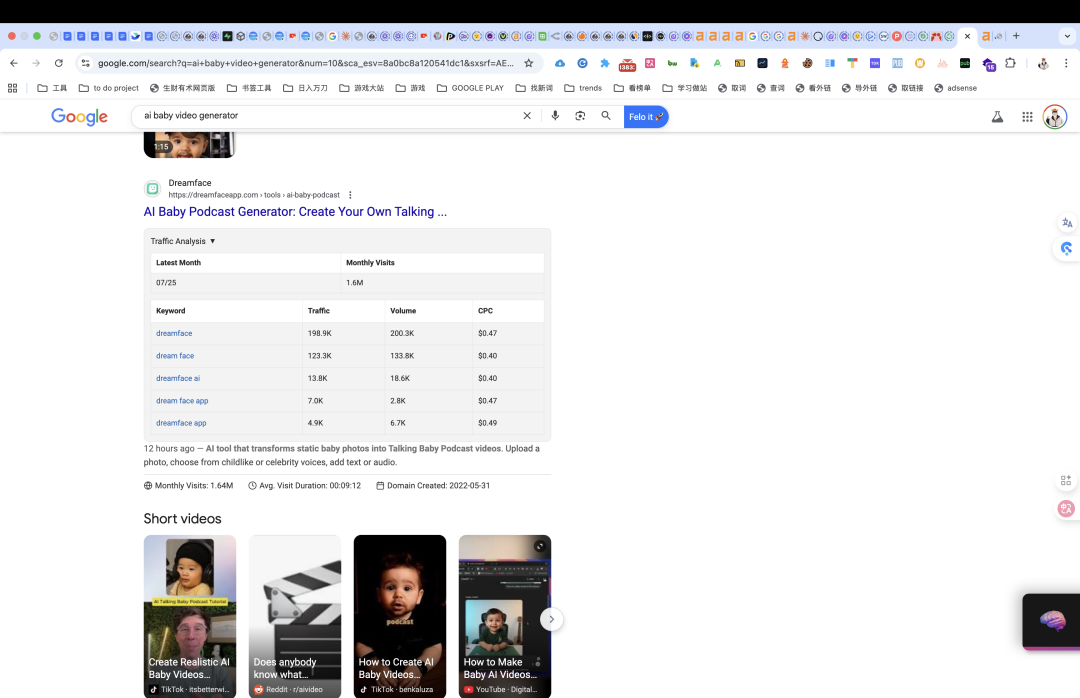The height and width of the screenshot is (698, 1080).
Task: Click the black pub extension icon
Action: tap(964, 63)
